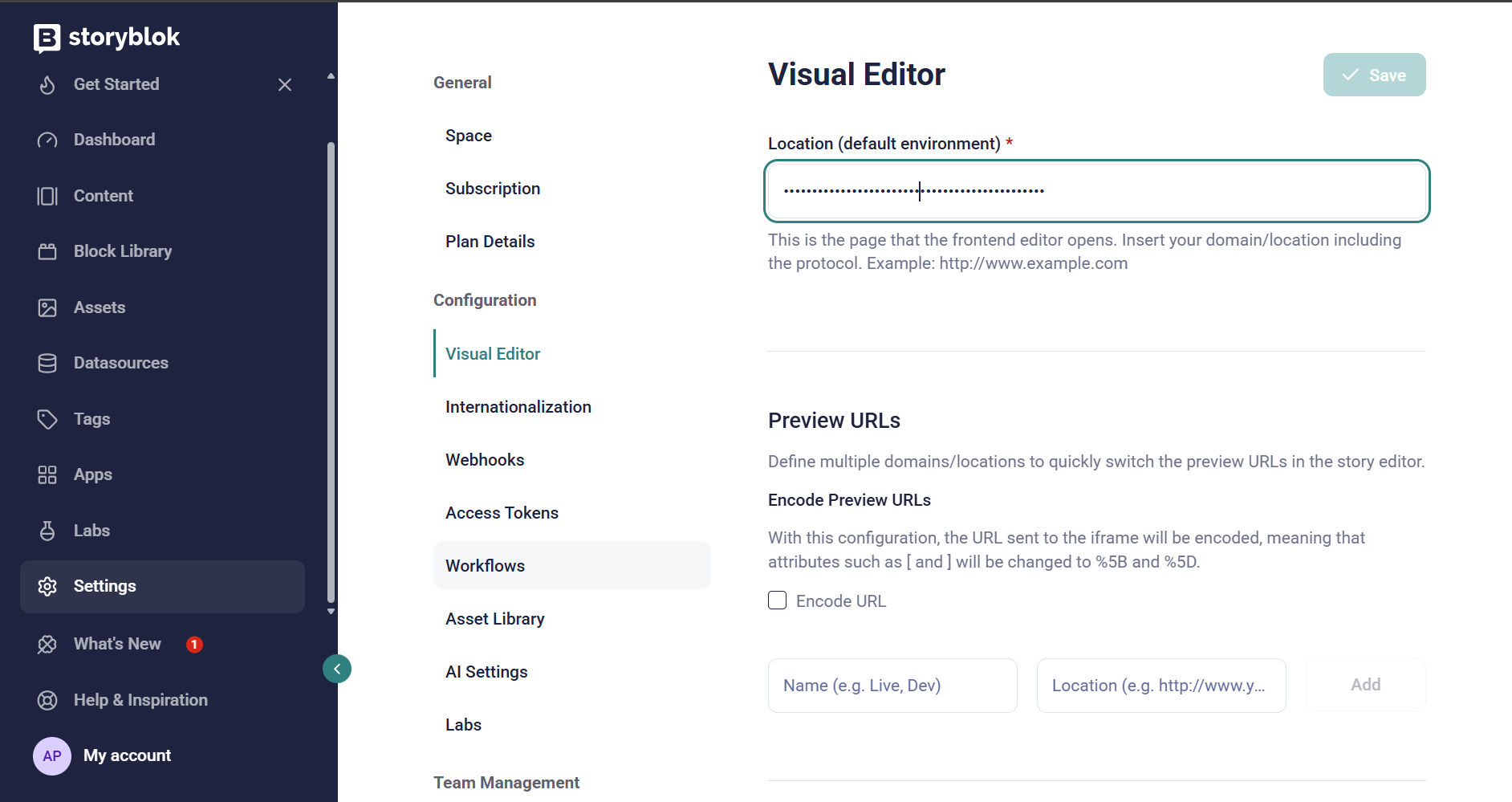Screen dimensions: 1512x802
Task: Click the Help & Inspiration lifebuoy icon
Action: pos(47,700)
